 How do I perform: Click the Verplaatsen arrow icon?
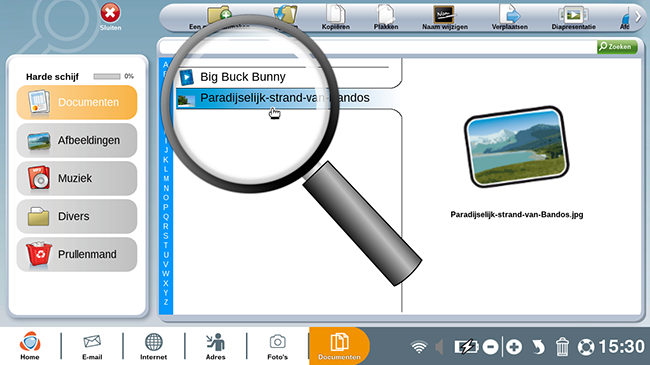coord(510,14)
